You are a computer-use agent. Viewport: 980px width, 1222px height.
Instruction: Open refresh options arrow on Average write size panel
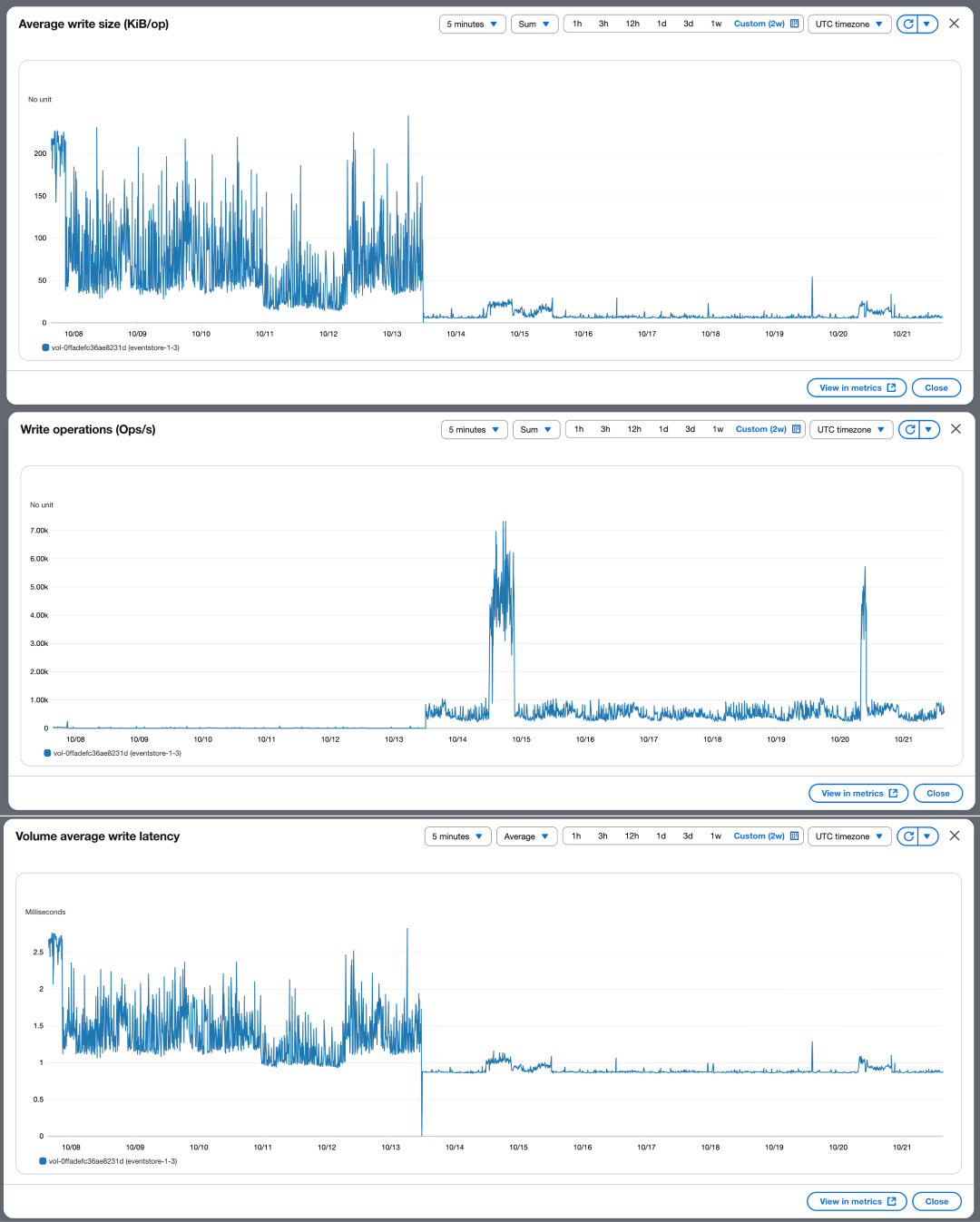click(x=926, y=24)
